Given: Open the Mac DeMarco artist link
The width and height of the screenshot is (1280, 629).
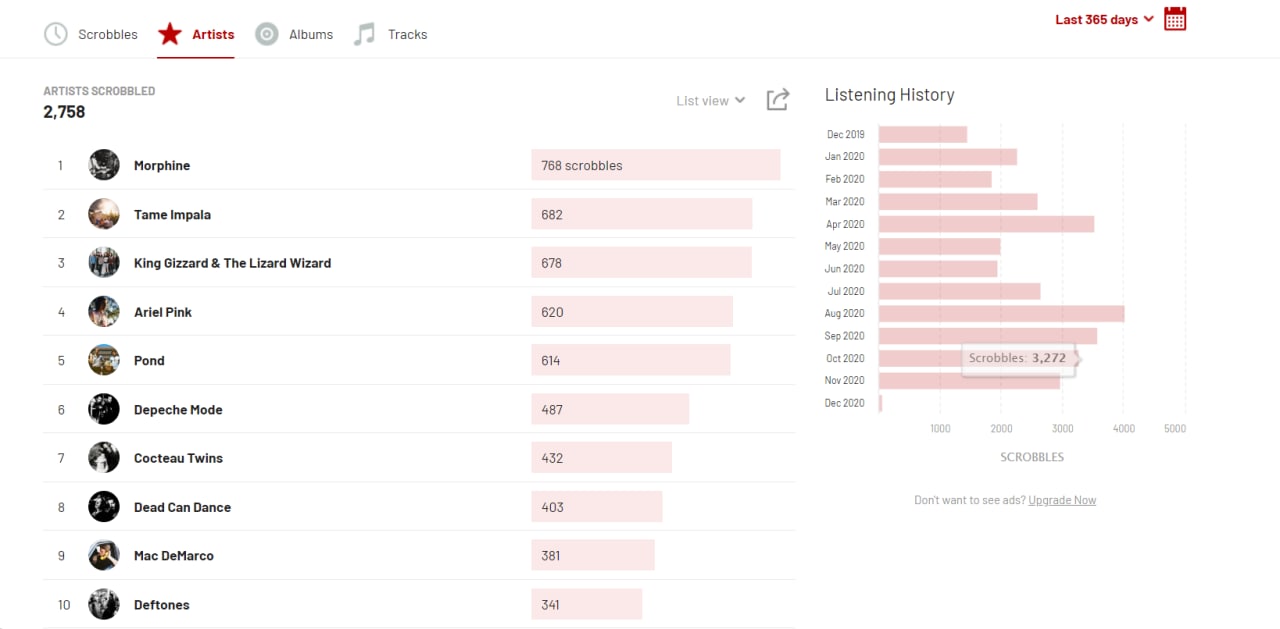Looking at the screenshot, I should click(x=174, y=556).
